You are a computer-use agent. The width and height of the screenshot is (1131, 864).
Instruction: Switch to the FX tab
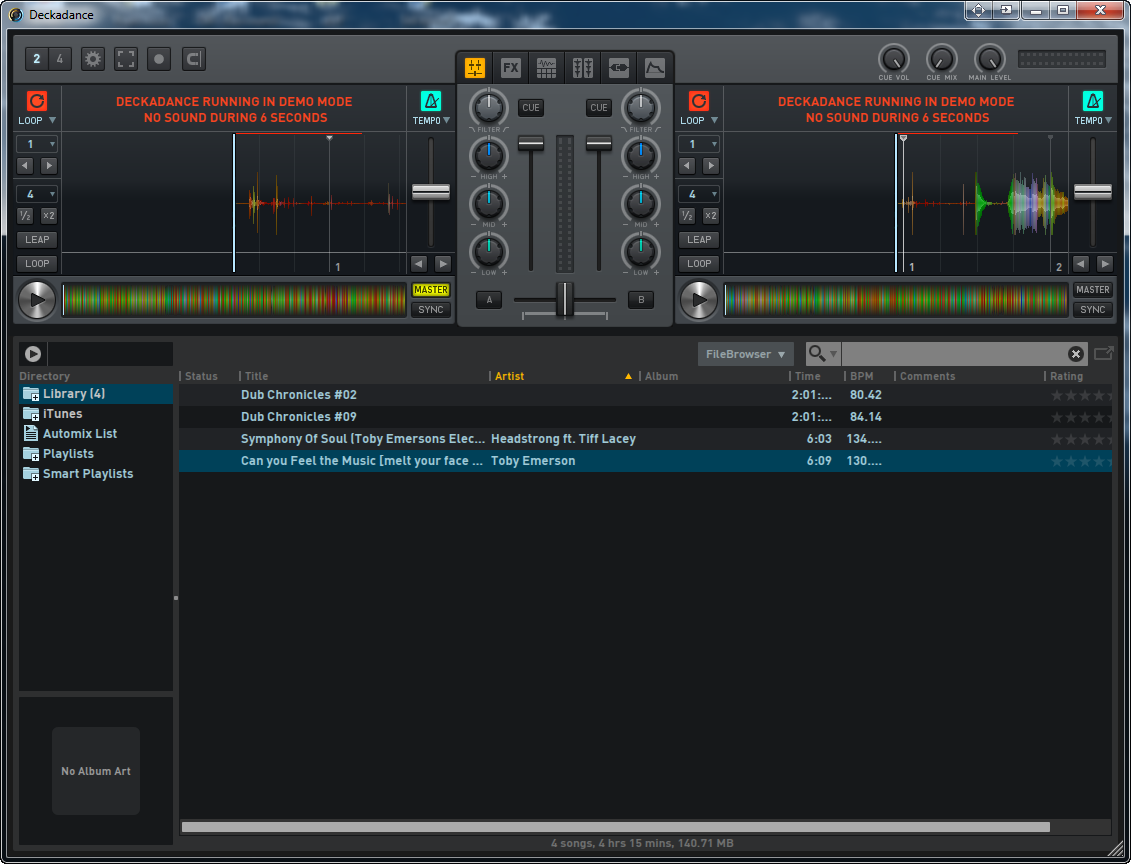click(x=510, y=68)
